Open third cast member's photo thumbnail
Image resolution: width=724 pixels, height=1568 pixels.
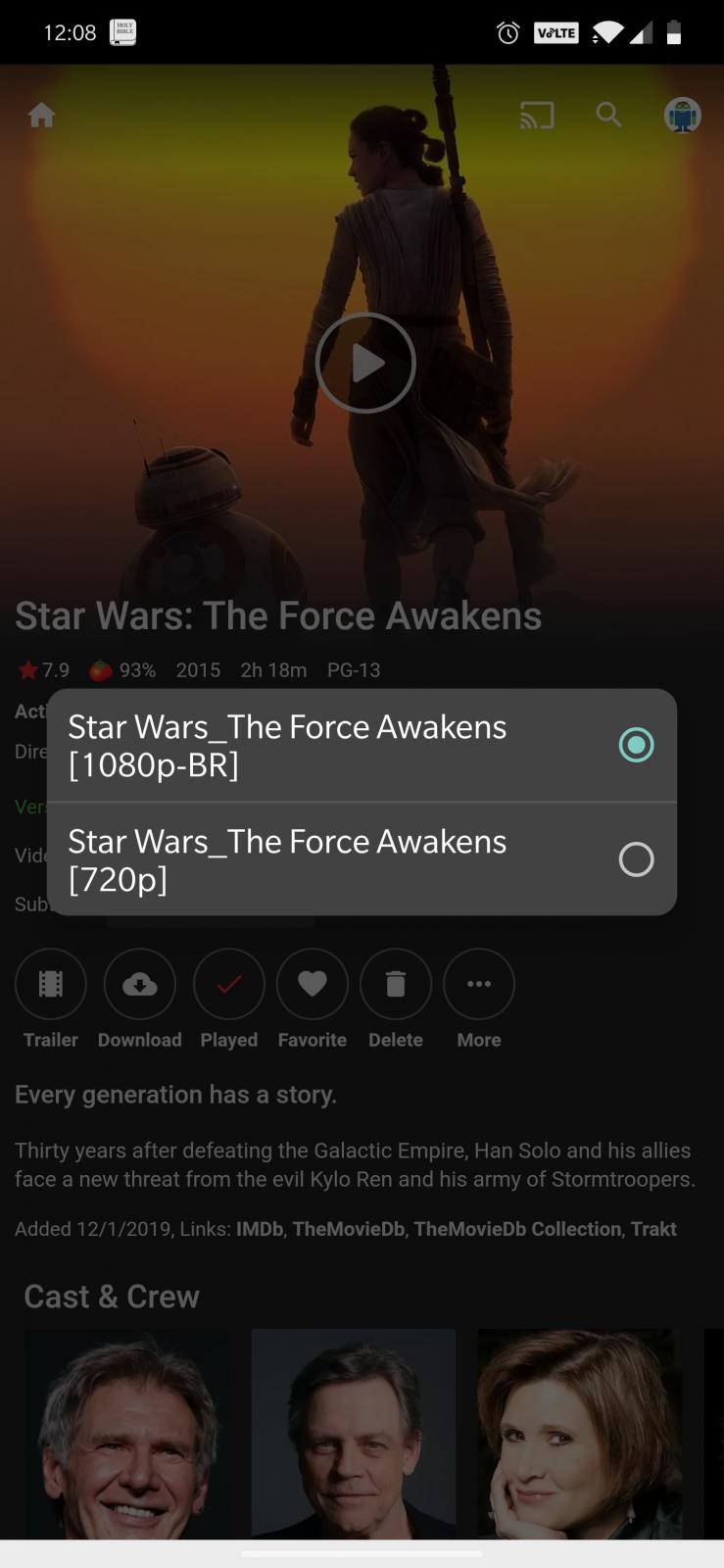[x=580, y=1434]
